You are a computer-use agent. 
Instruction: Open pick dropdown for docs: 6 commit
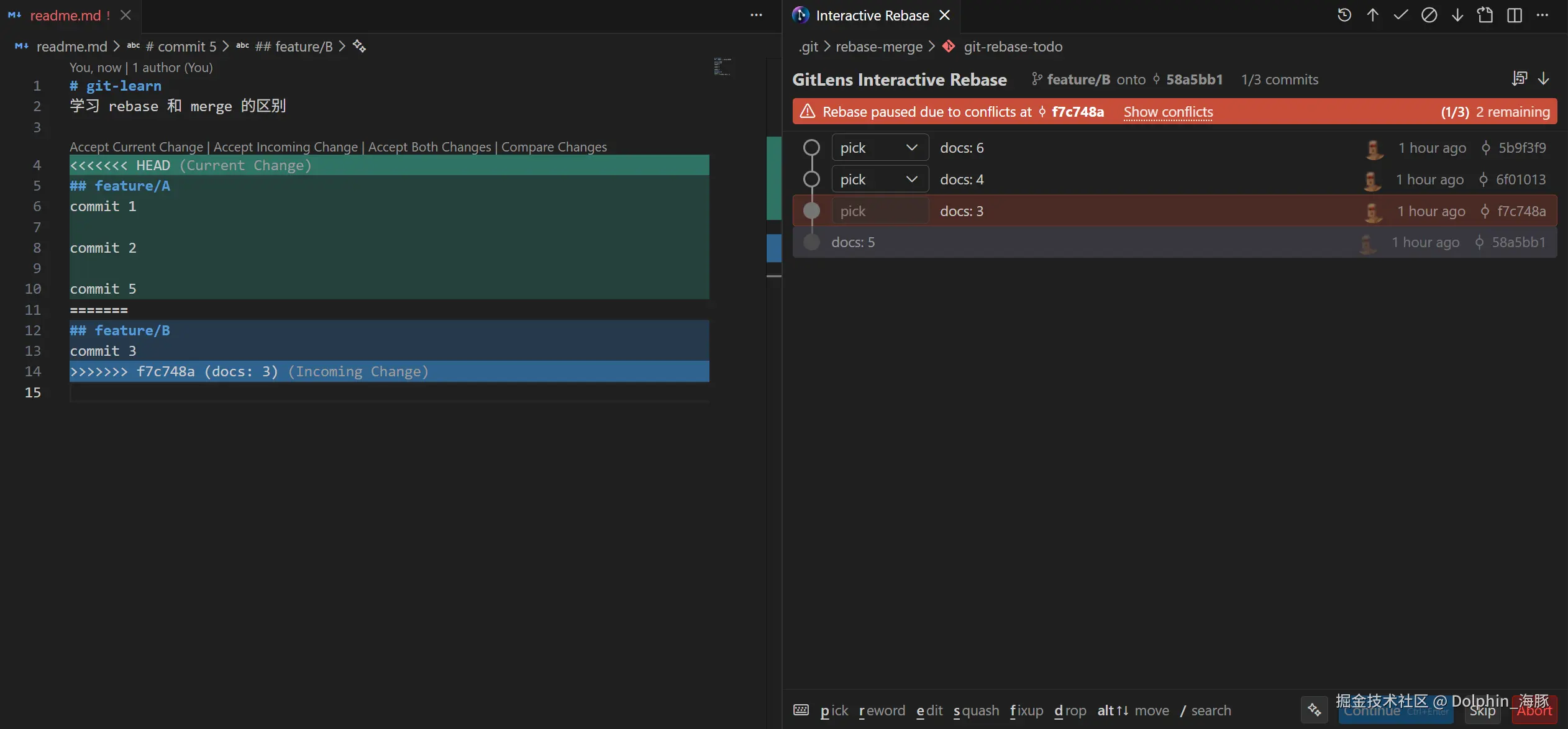[x=880, y=148]
